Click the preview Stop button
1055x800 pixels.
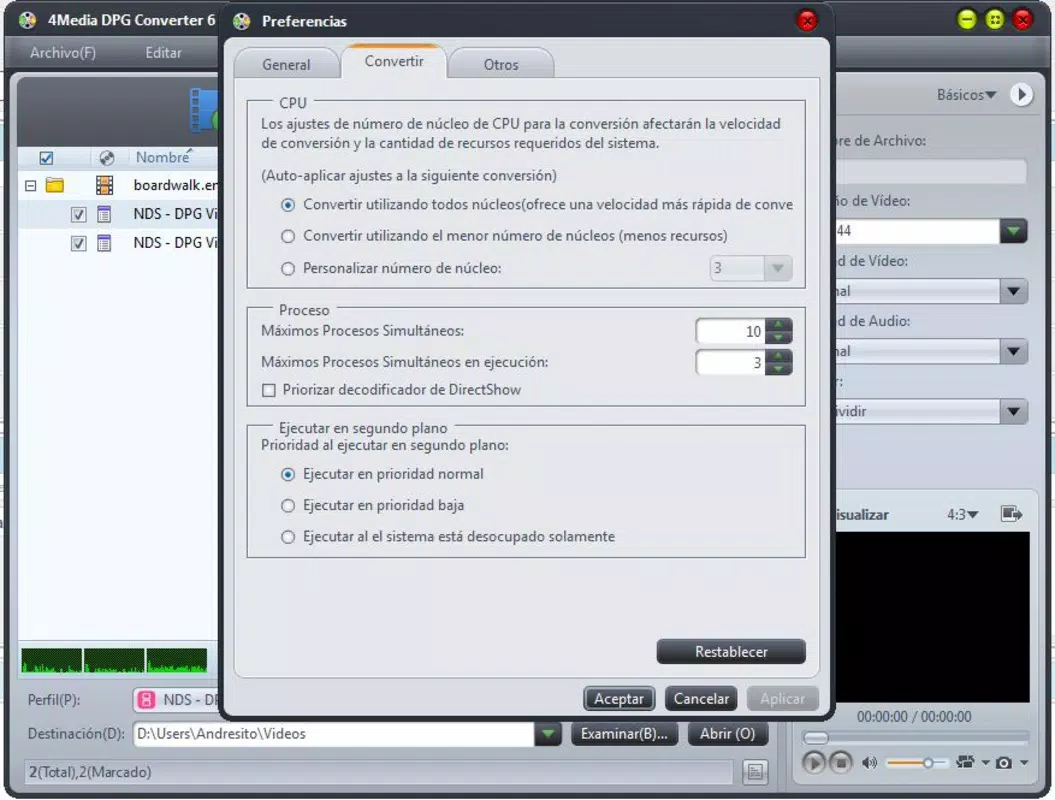tap(840, 763)
